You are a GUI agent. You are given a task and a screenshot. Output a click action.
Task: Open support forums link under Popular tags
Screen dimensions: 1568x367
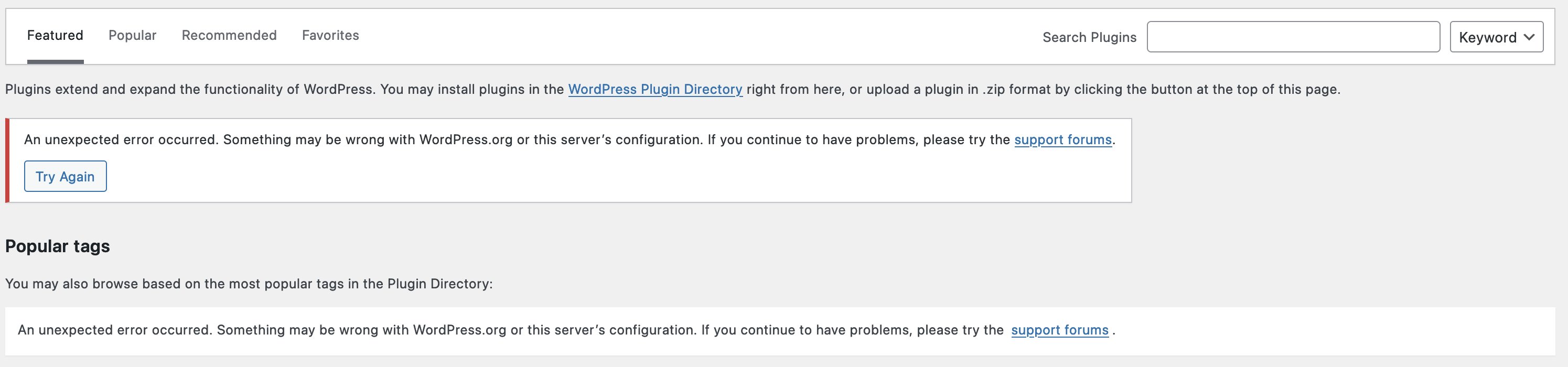coord(1060,330)
